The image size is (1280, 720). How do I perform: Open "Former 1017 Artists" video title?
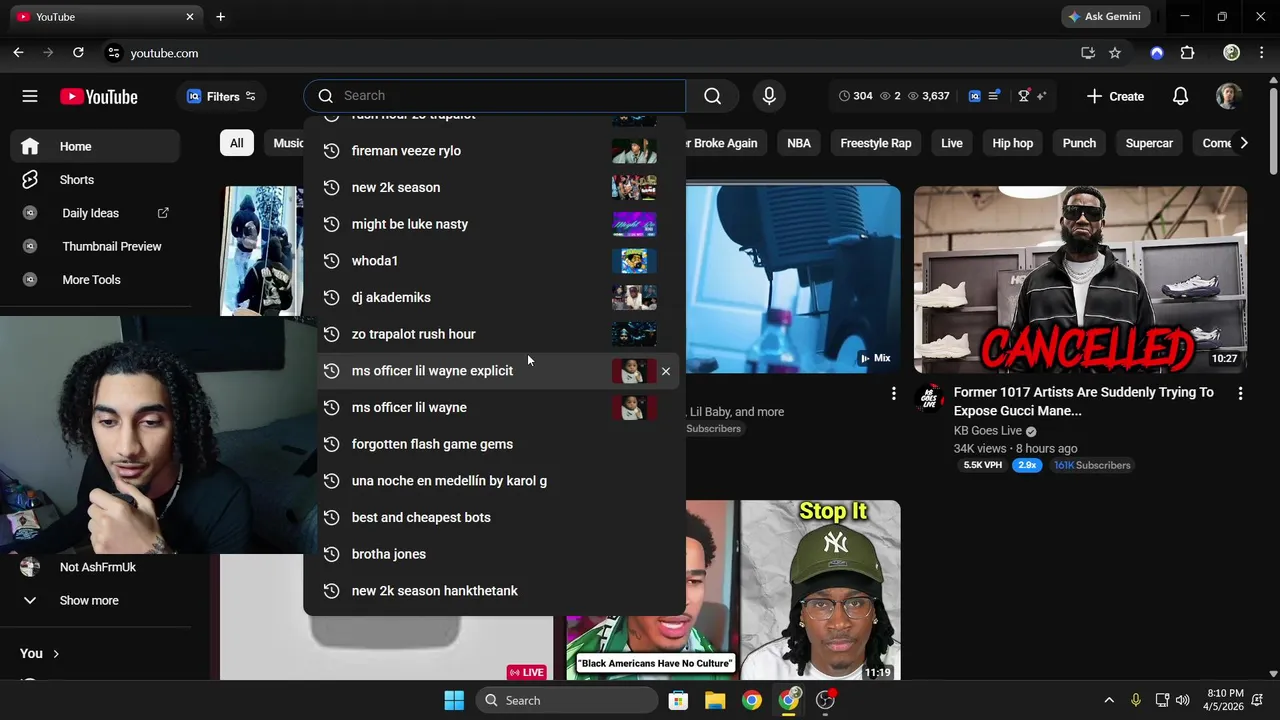coord(1084,401)
